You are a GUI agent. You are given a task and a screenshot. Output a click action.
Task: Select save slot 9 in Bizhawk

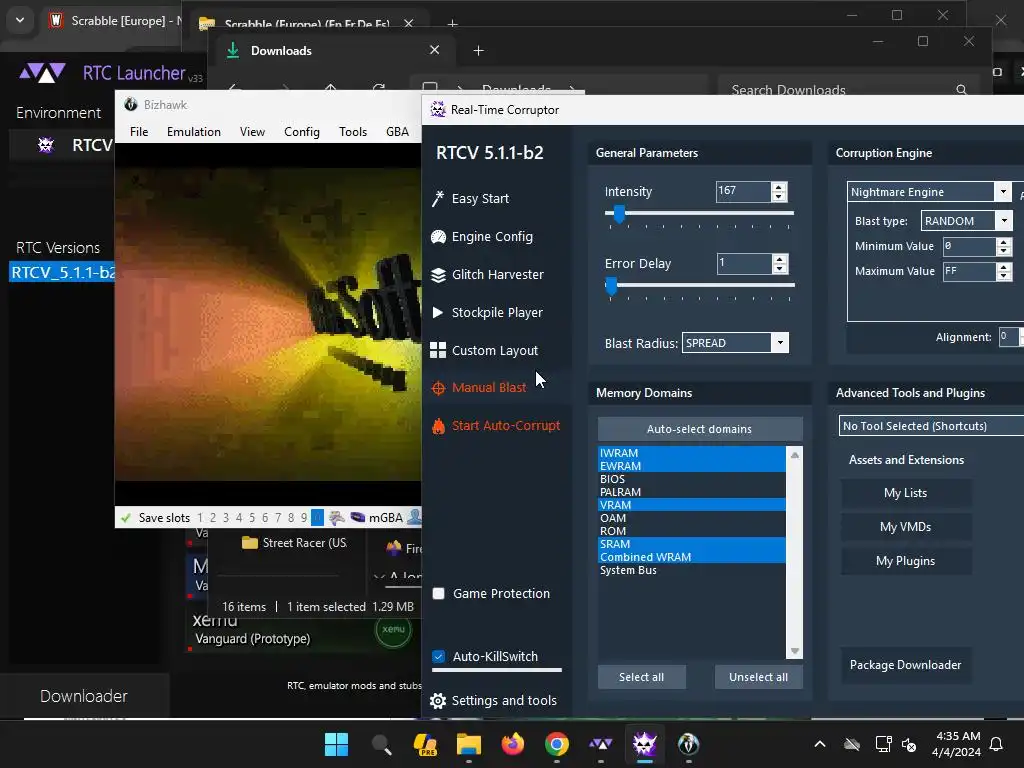click(x=304, y=518)
